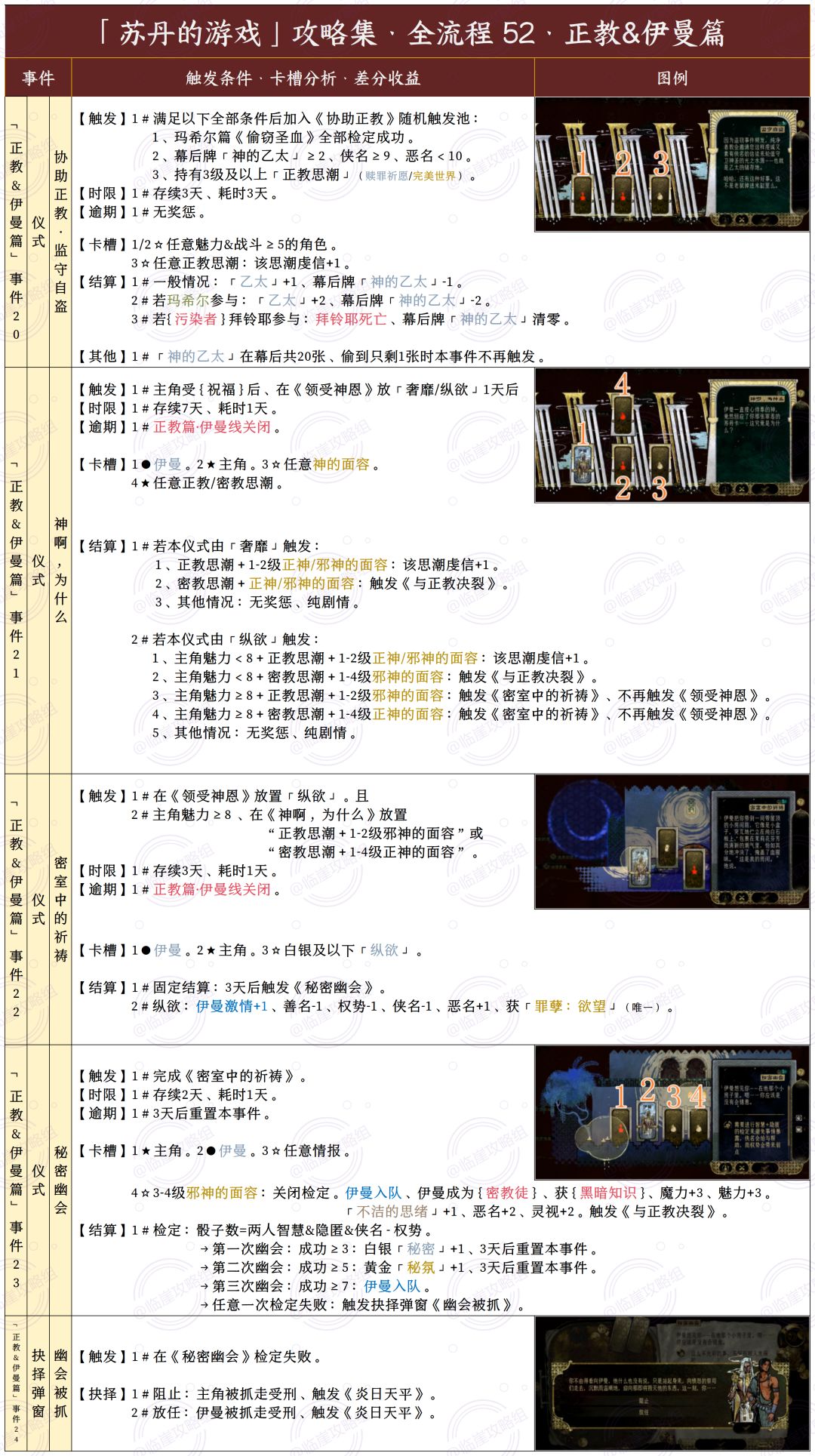Click the line 存续3天、耗时3天 in event 20
This screenshot has height=1456, width=815.
click(205, 193)
